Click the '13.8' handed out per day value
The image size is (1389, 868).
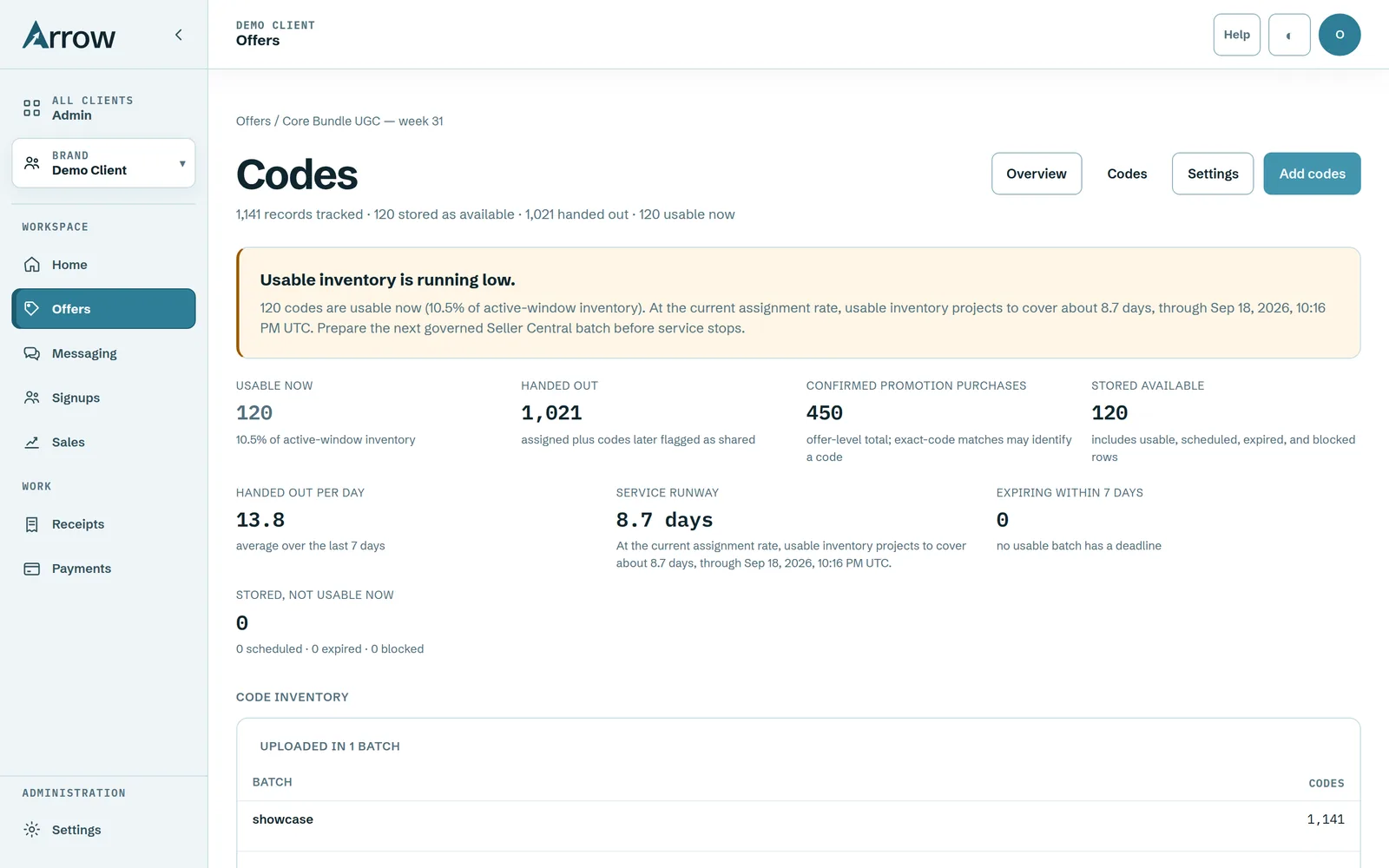point(260,520)
